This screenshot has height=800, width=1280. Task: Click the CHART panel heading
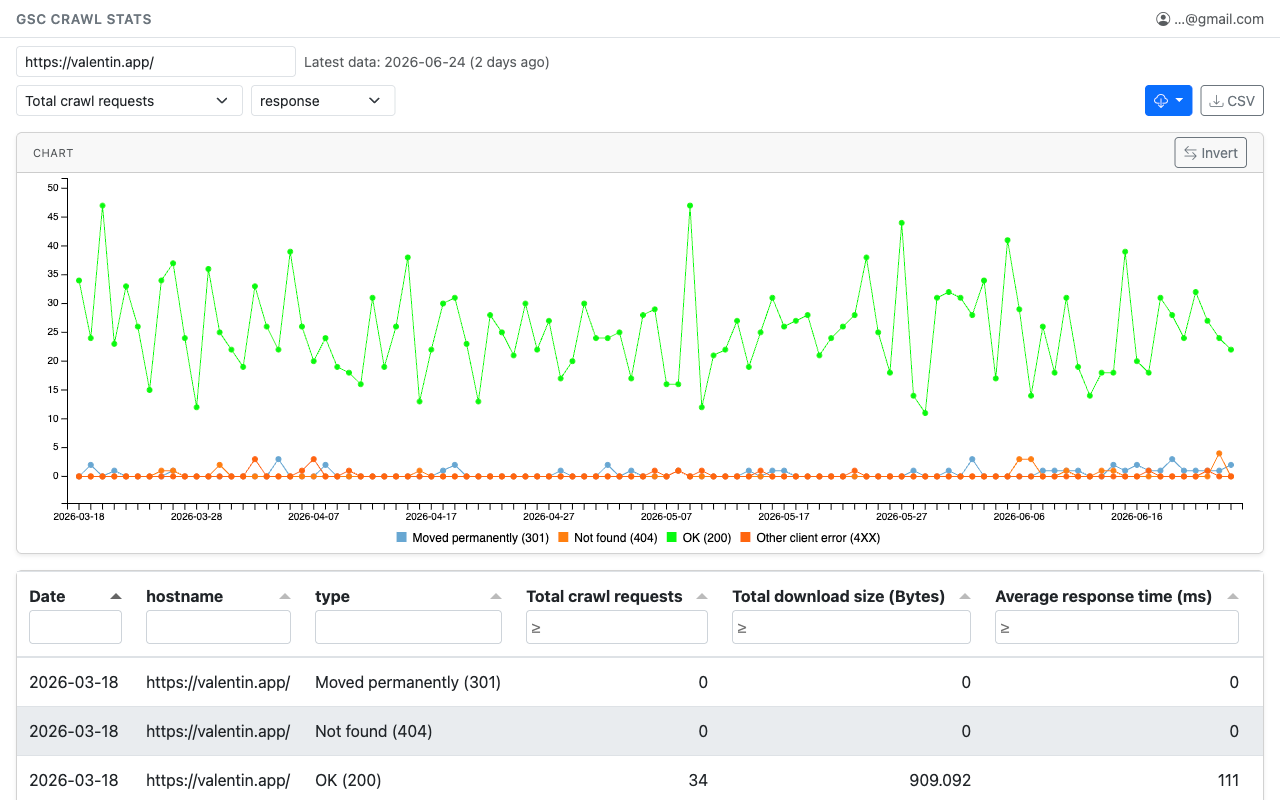(53, 153)
